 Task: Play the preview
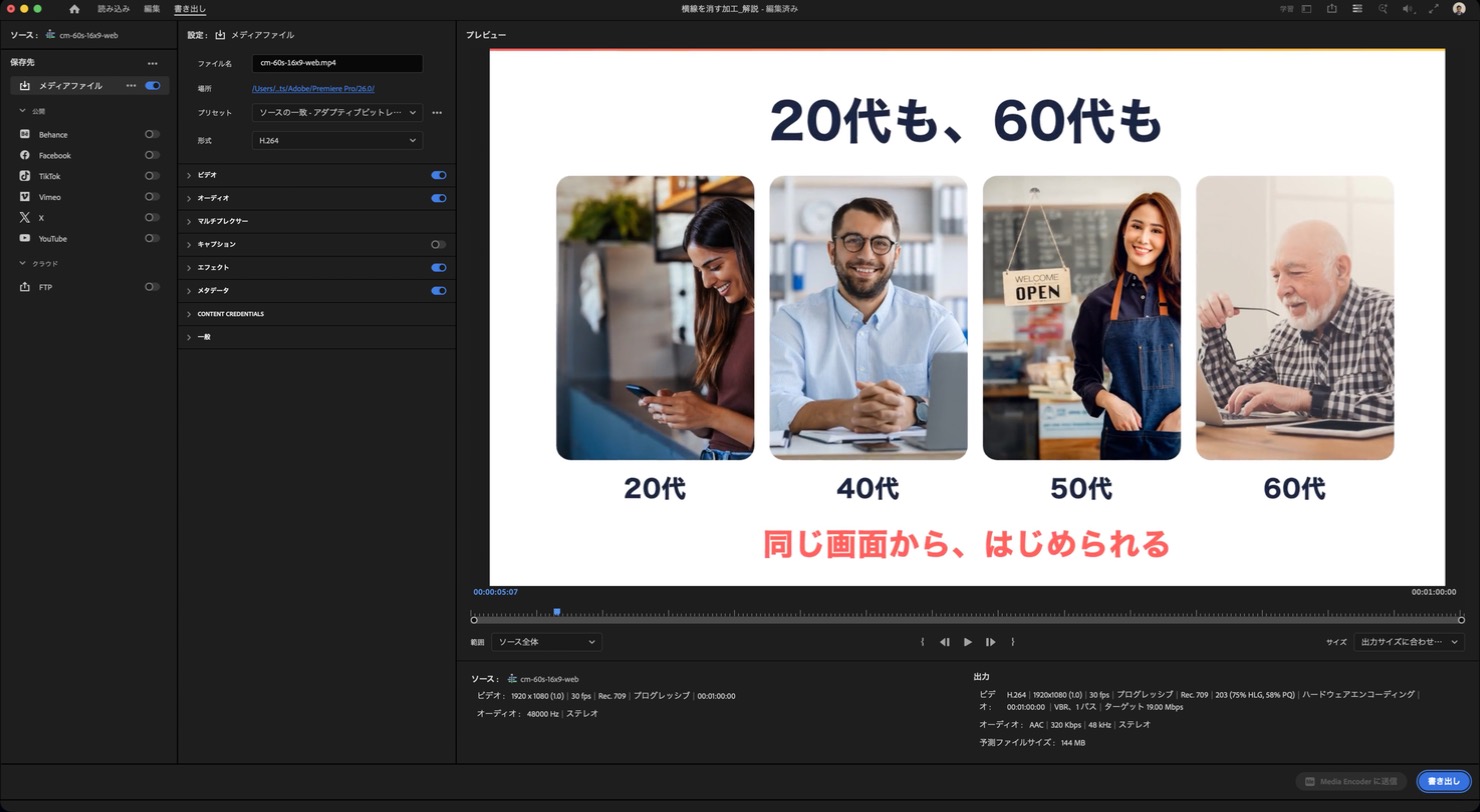(967, 642)
